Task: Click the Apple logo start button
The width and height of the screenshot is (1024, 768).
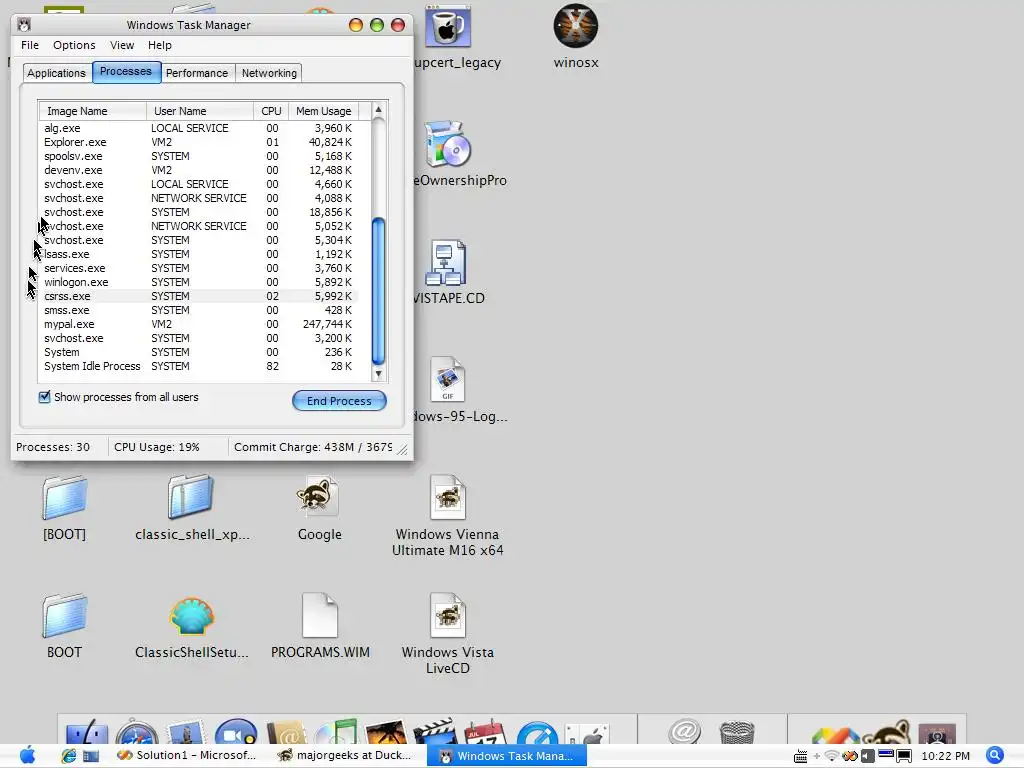Action: point(27,756)
